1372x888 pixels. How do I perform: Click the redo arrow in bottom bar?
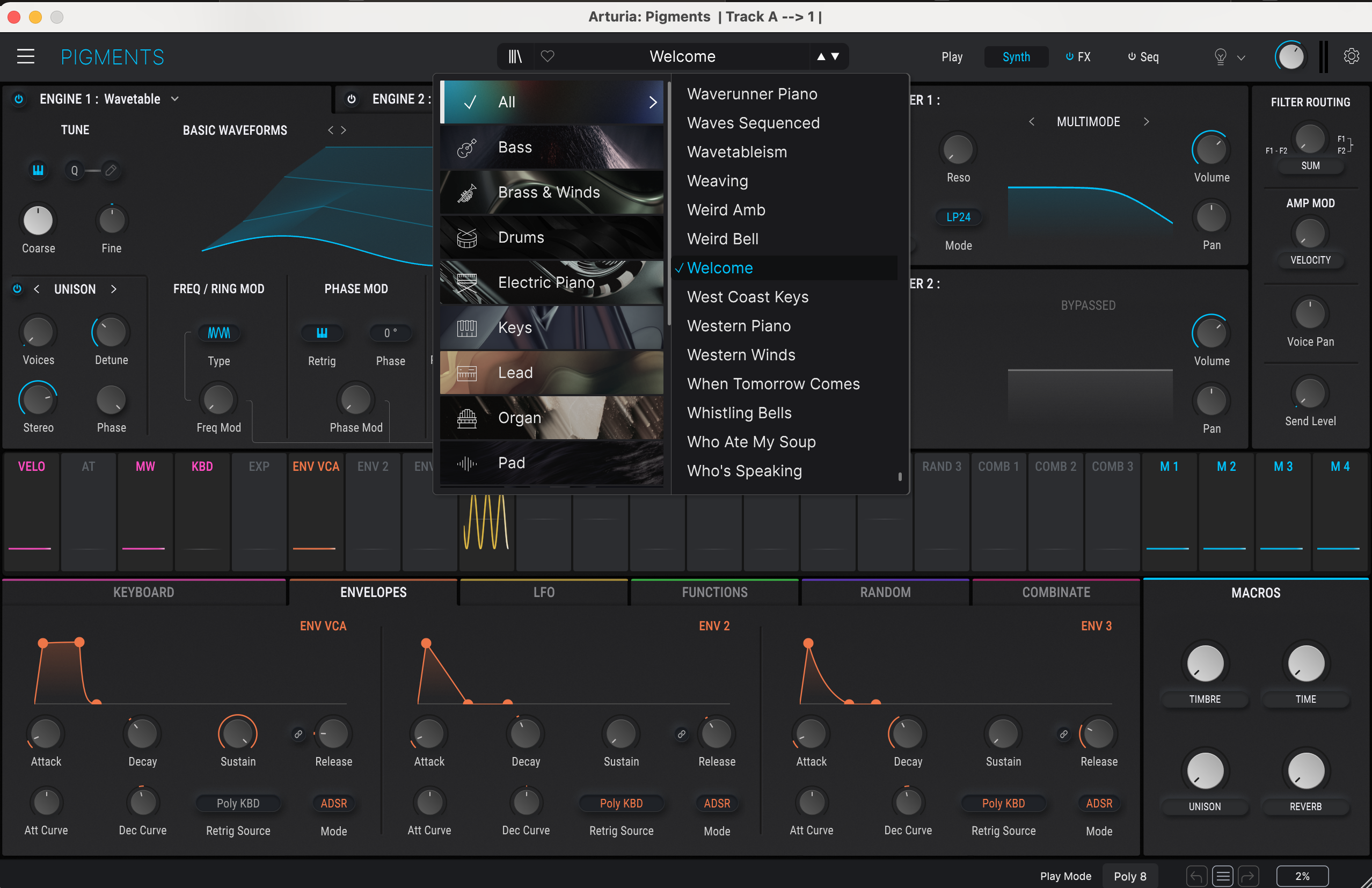tap(1248, 876)
